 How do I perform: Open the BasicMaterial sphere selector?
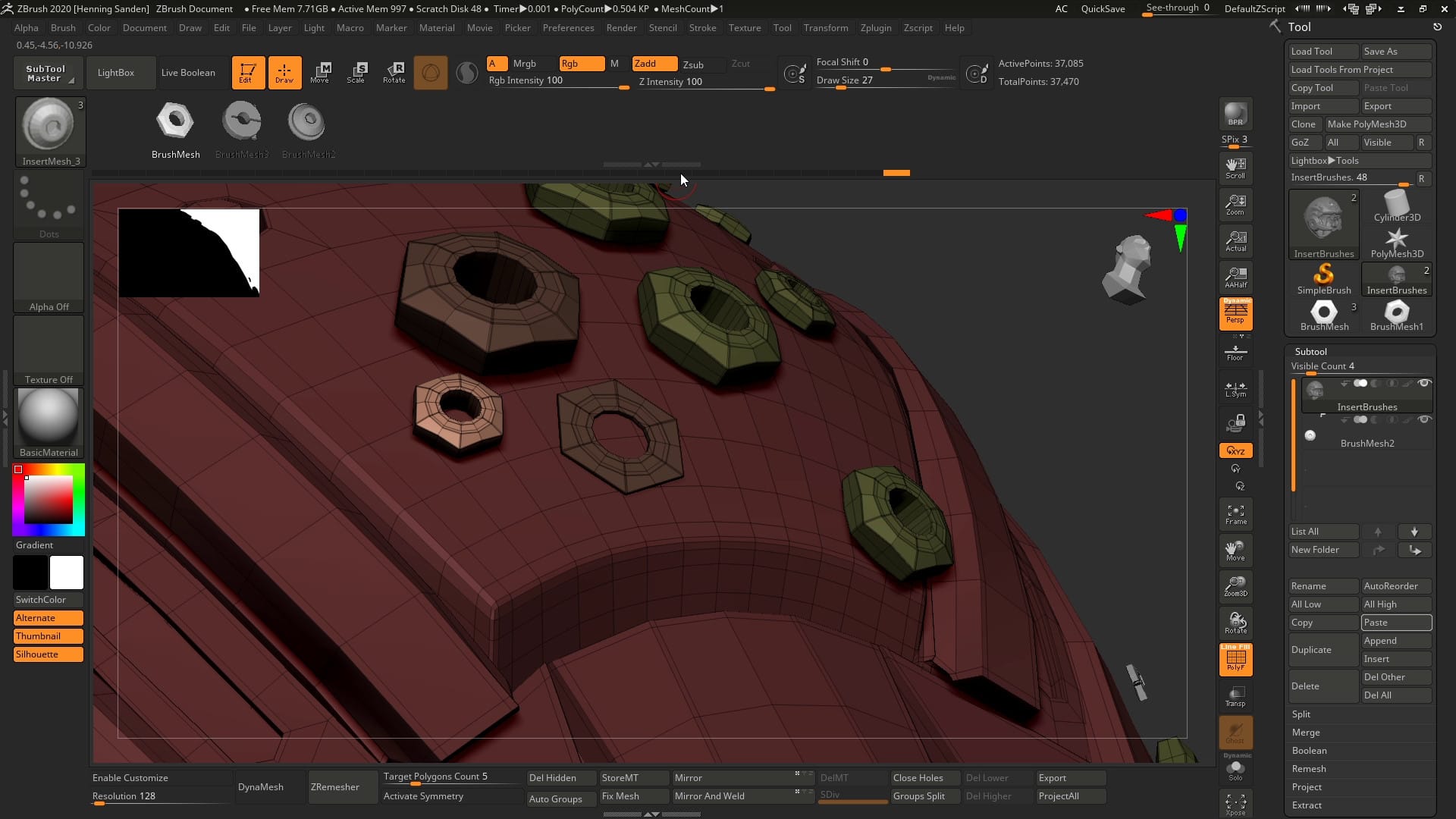coord(49,423)
